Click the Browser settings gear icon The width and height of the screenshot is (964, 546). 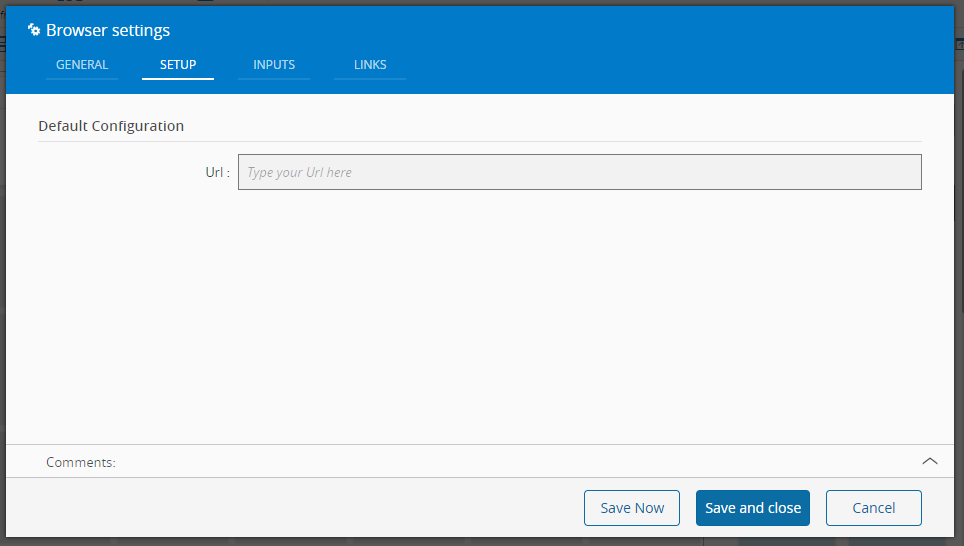[34, 30]
